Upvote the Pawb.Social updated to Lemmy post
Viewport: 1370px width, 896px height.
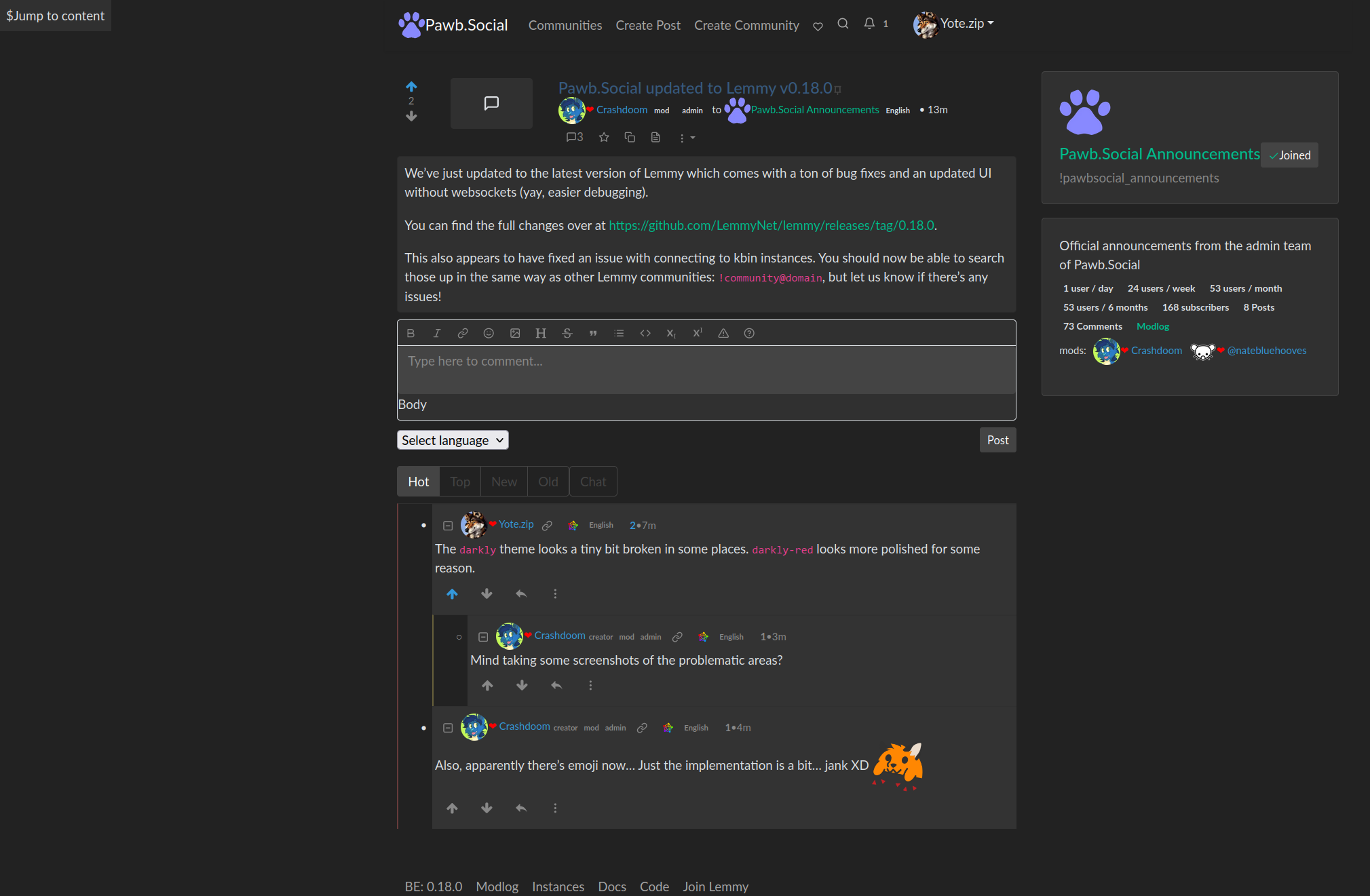tap(411, 87)
